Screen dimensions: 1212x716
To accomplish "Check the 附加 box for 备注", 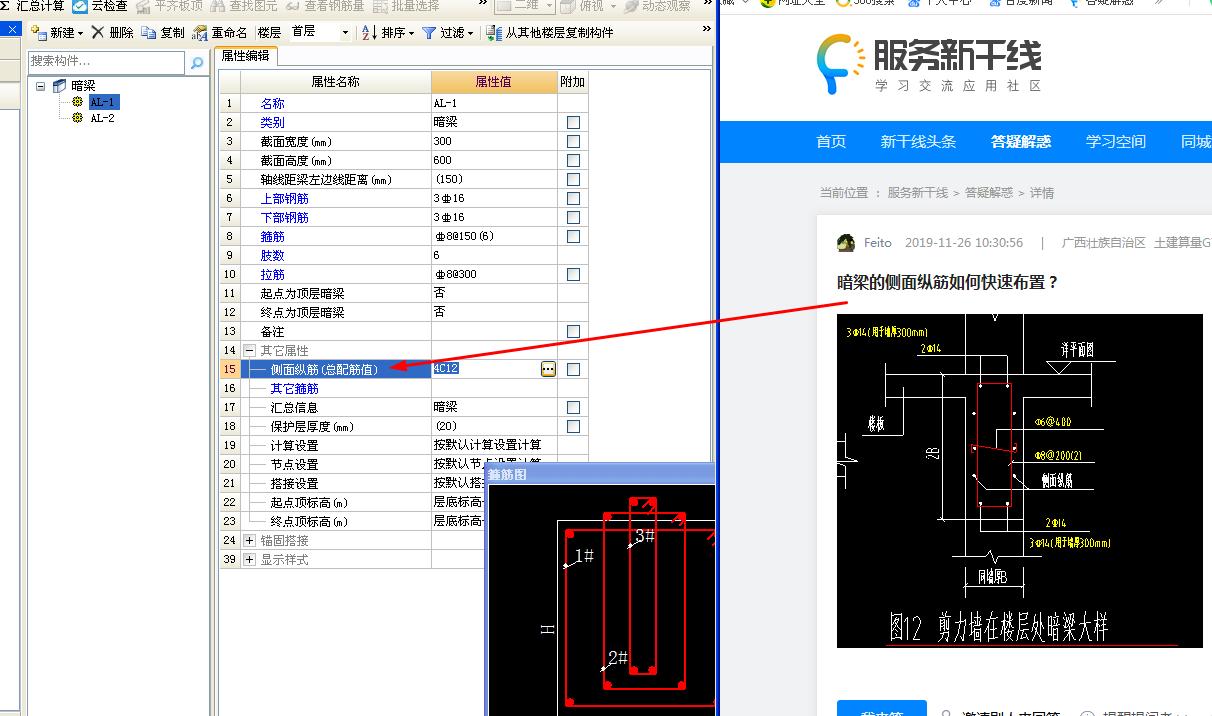I will tap(573, 331).
